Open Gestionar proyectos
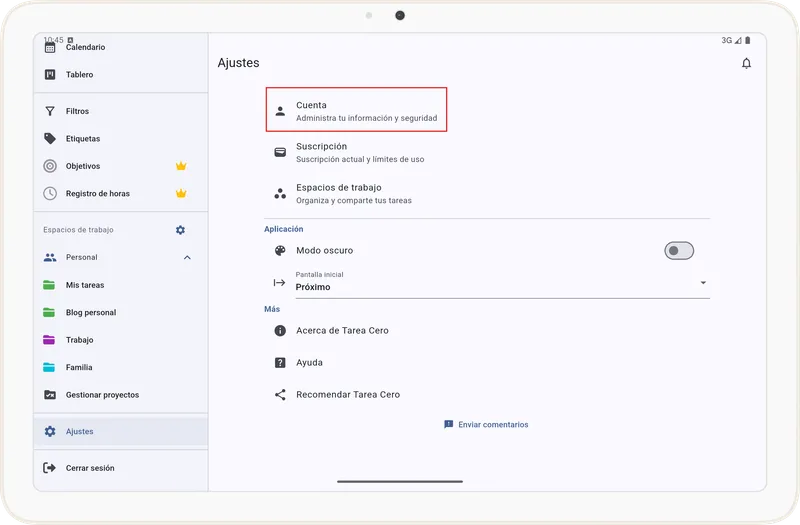Screen dimensions: 800x525 (102, 395)
